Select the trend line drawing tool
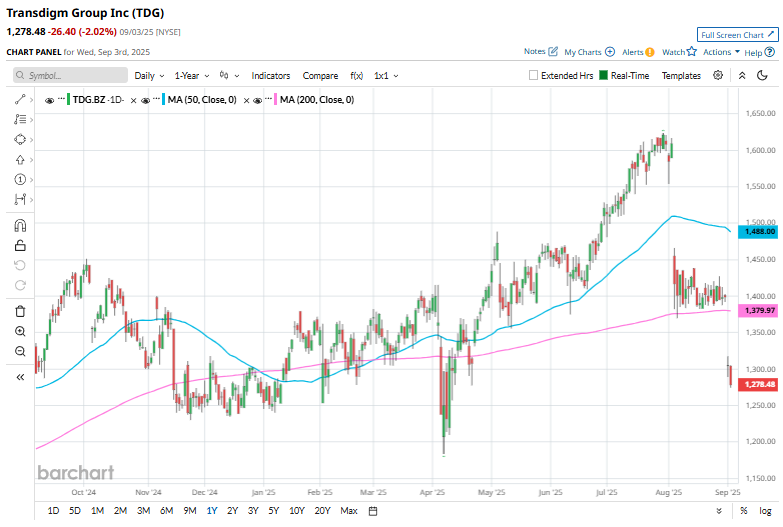 point(20,99)
